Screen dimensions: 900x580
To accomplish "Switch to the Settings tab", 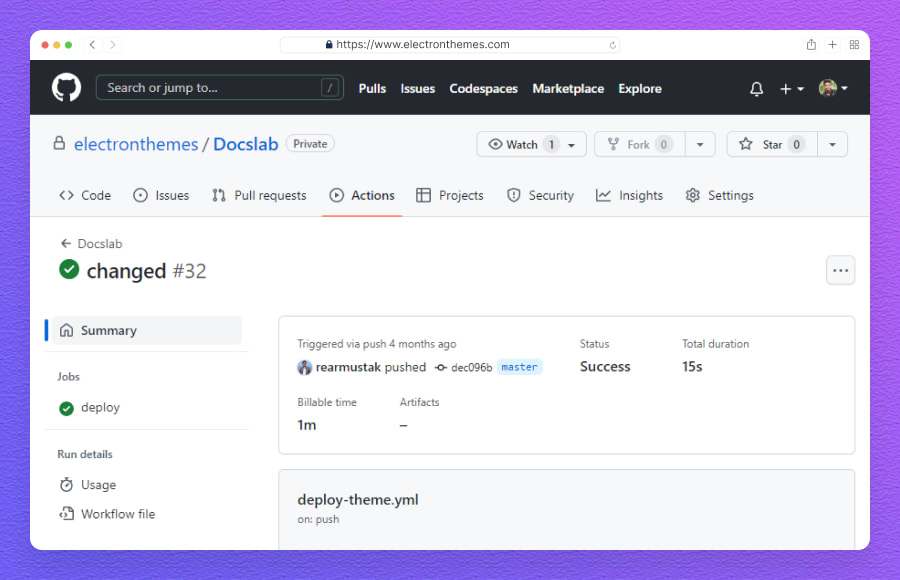I will point(719,195).
